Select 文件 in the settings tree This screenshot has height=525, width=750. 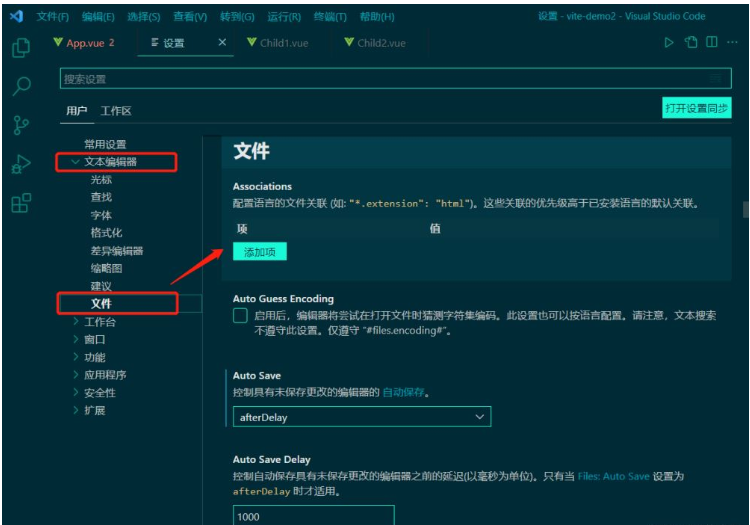pos(101,304)
